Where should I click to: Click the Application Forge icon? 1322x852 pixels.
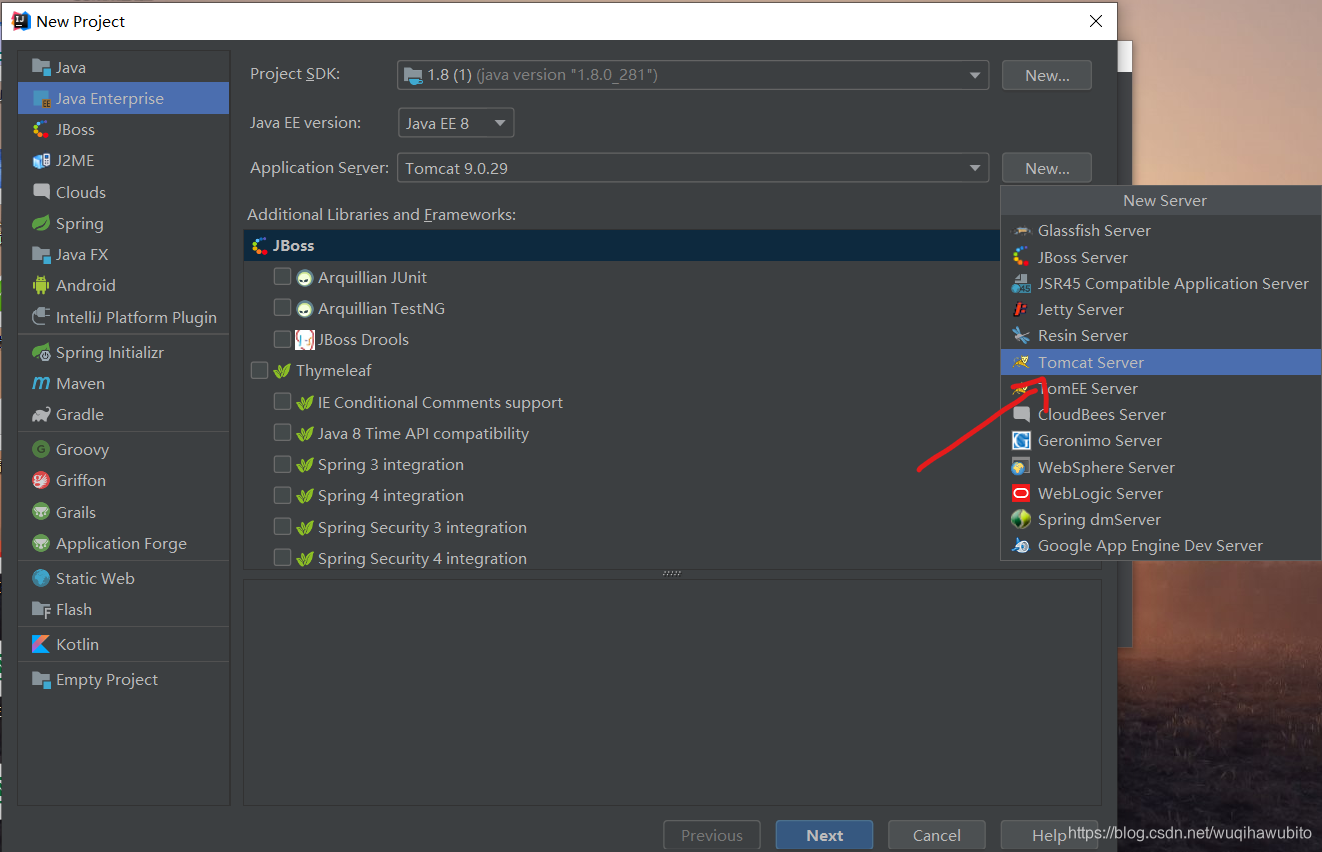[41, 543]
